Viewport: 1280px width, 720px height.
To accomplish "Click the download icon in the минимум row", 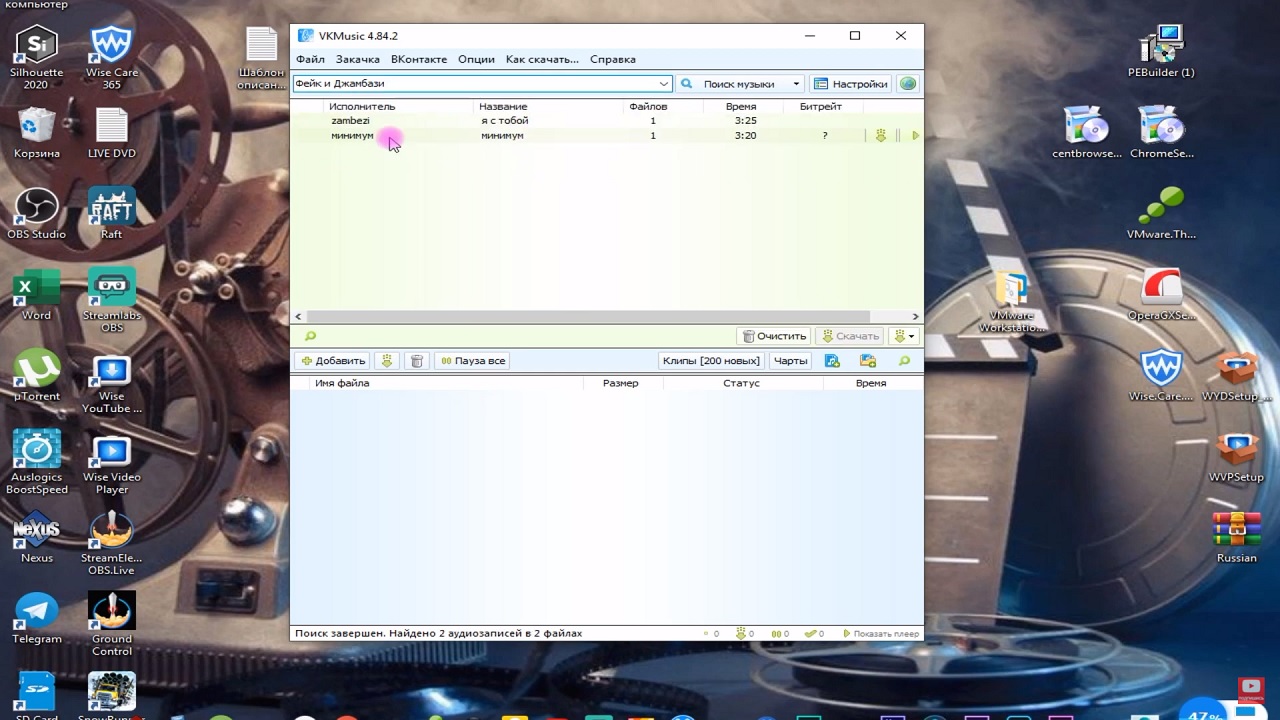I will pos(880,136).
